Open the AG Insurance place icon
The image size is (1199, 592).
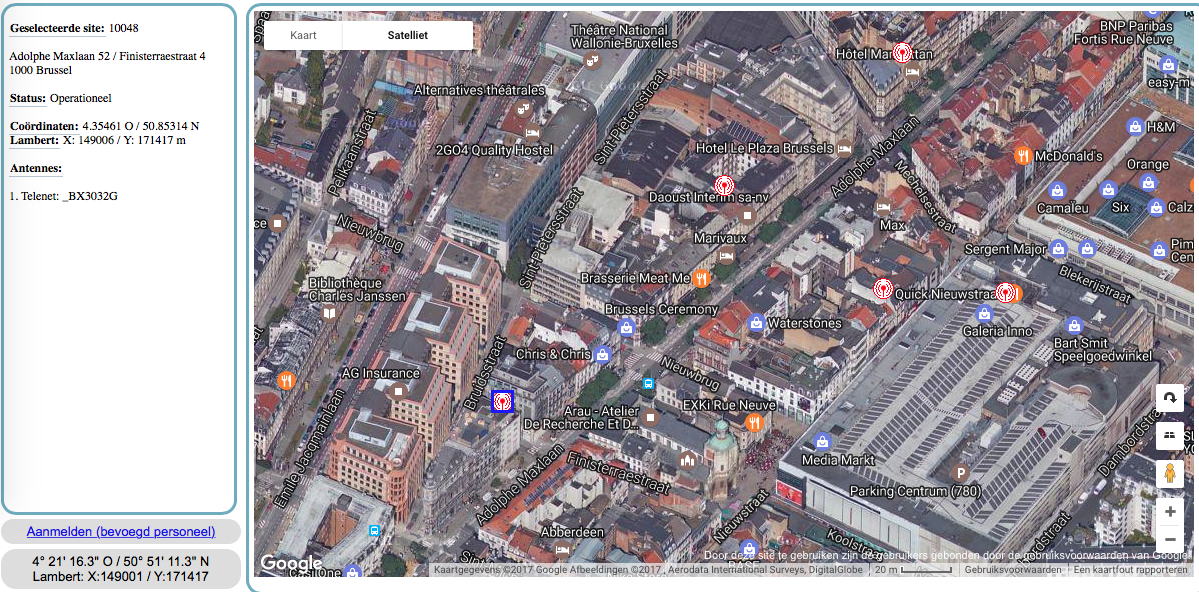398,391
